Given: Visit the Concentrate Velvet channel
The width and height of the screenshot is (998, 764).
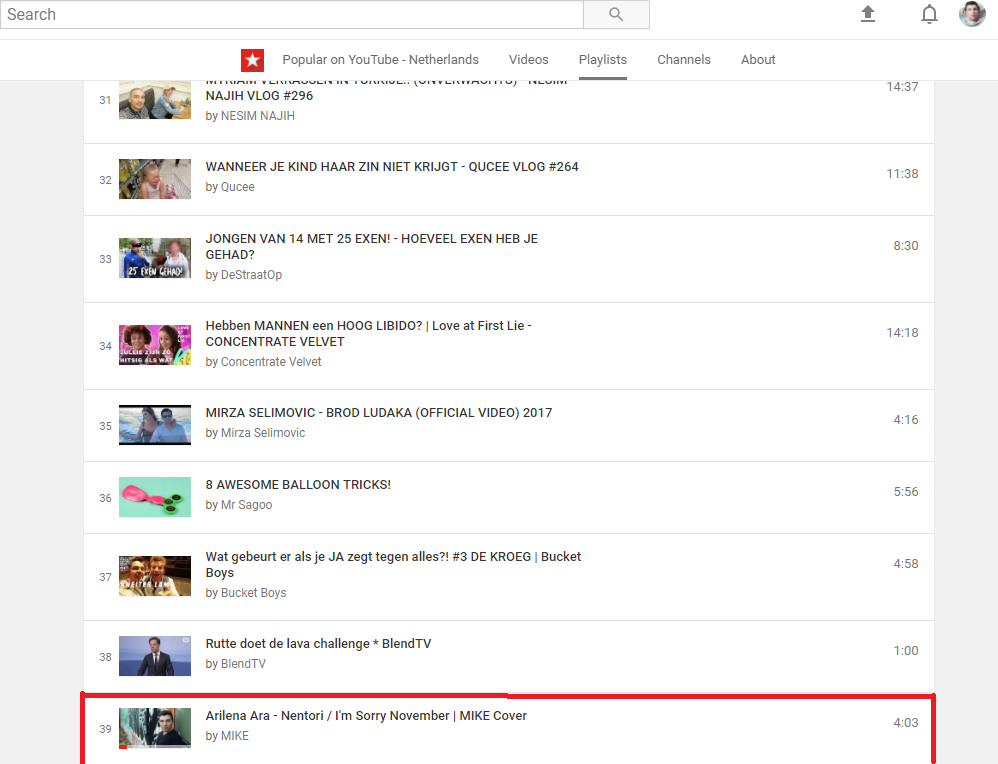Looking at the screenshot, I should click(x=271, y=362).
